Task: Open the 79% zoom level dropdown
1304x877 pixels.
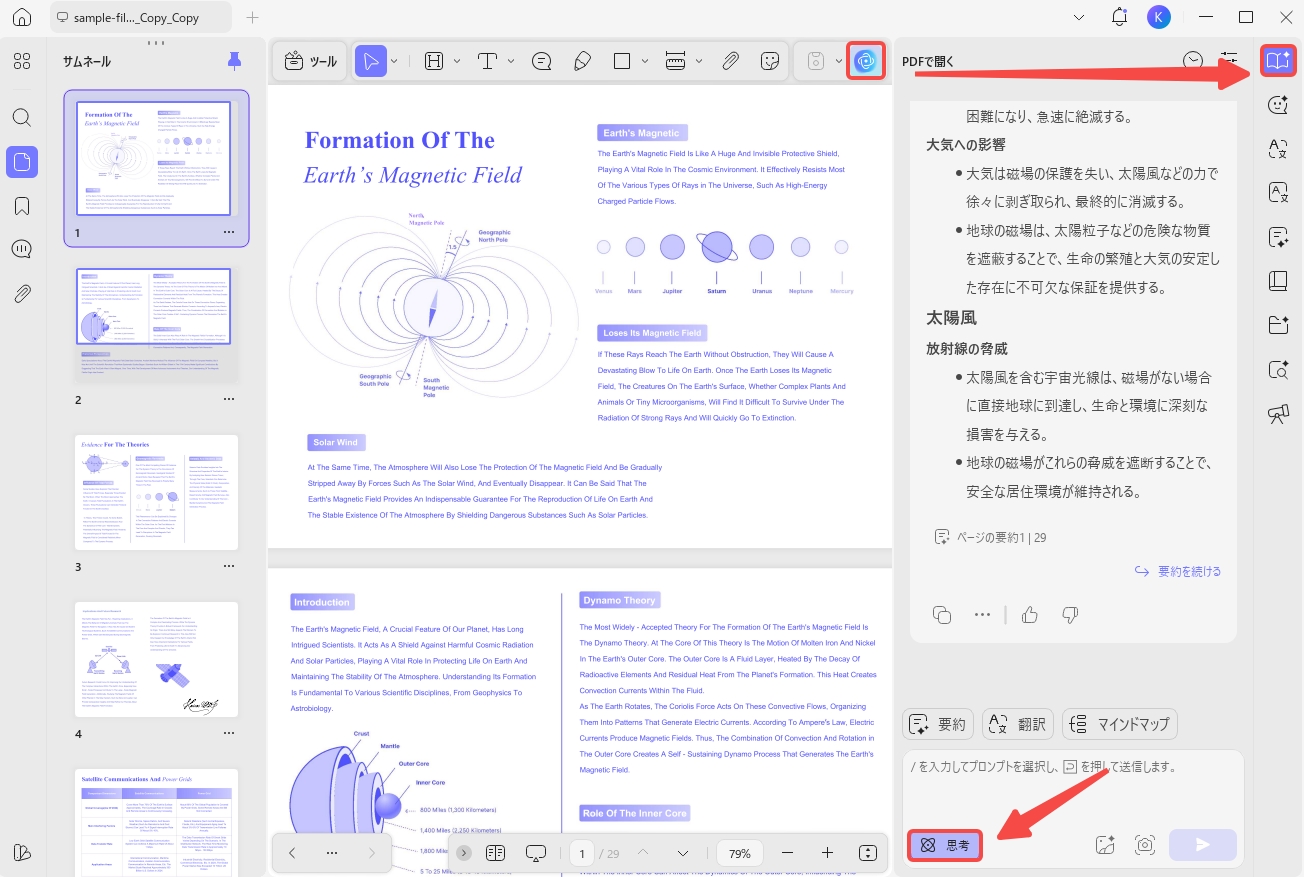Action: tap(740, 853)
